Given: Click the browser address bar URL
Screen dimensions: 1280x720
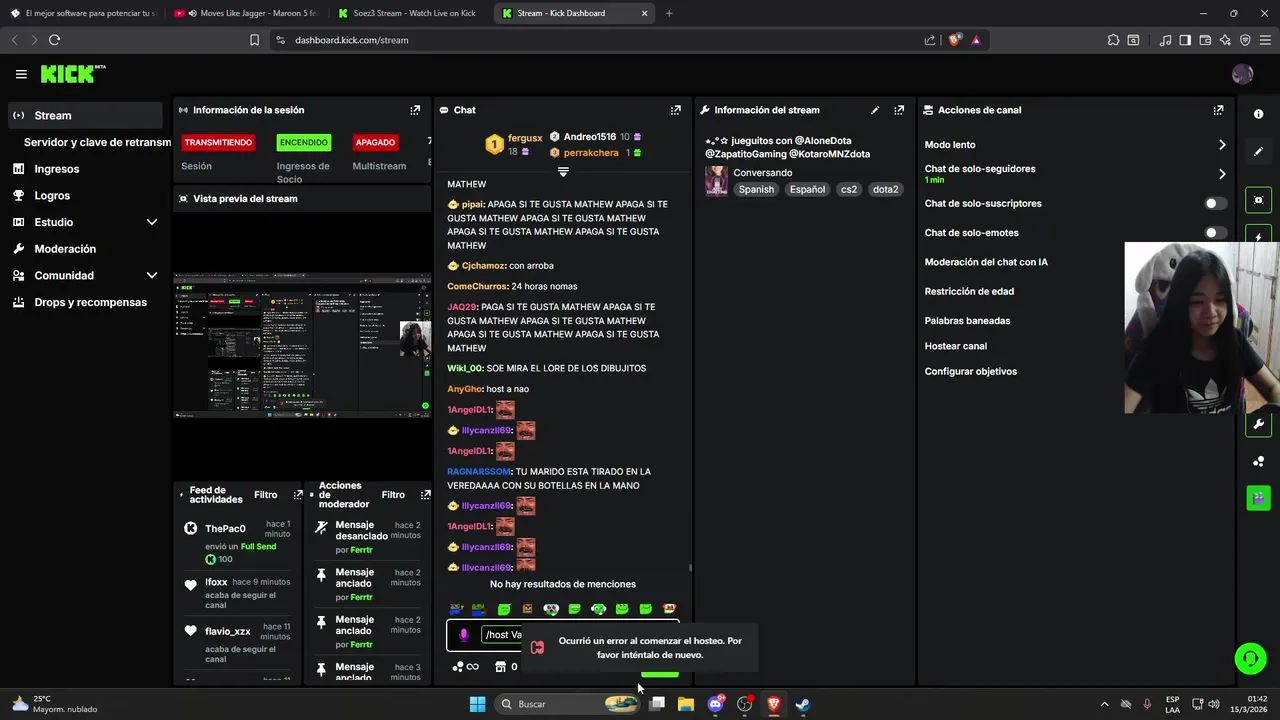Looking at the screenshot, I should [351, 40].
